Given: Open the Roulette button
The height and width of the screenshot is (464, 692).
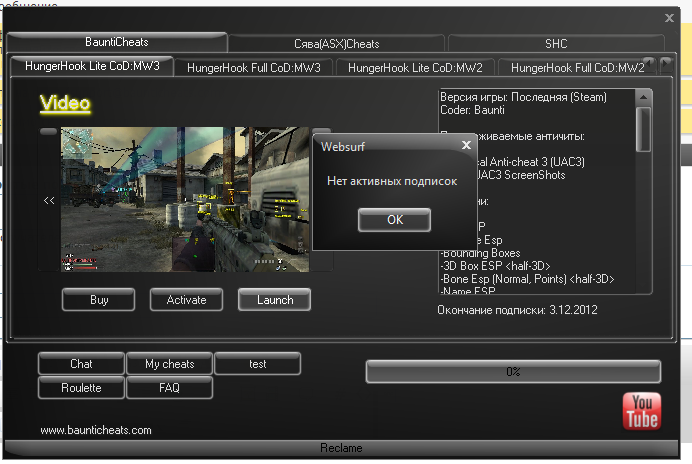Looking at the screenshot, I should point(81,388).
